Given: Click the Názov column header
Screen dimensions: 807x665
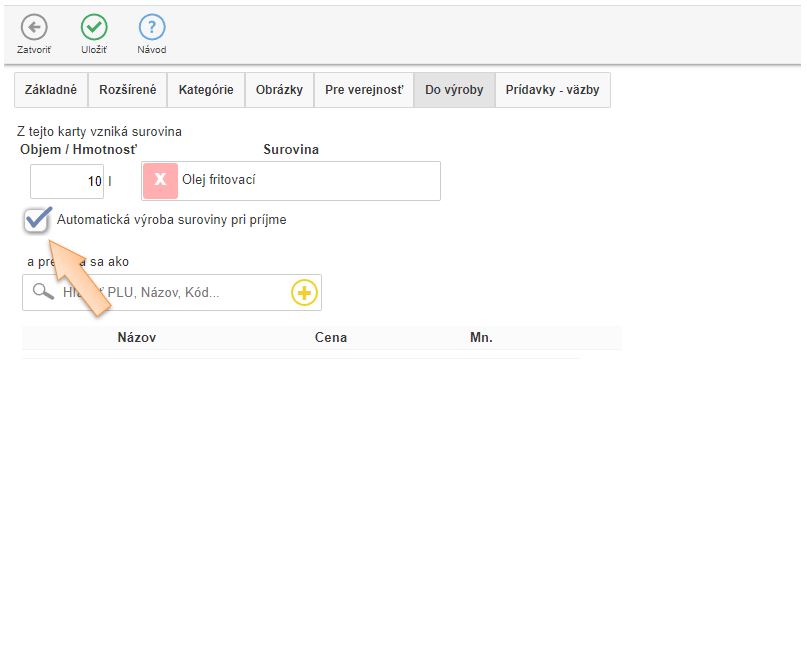Looking at the screenshot, I should click(136, 337).
